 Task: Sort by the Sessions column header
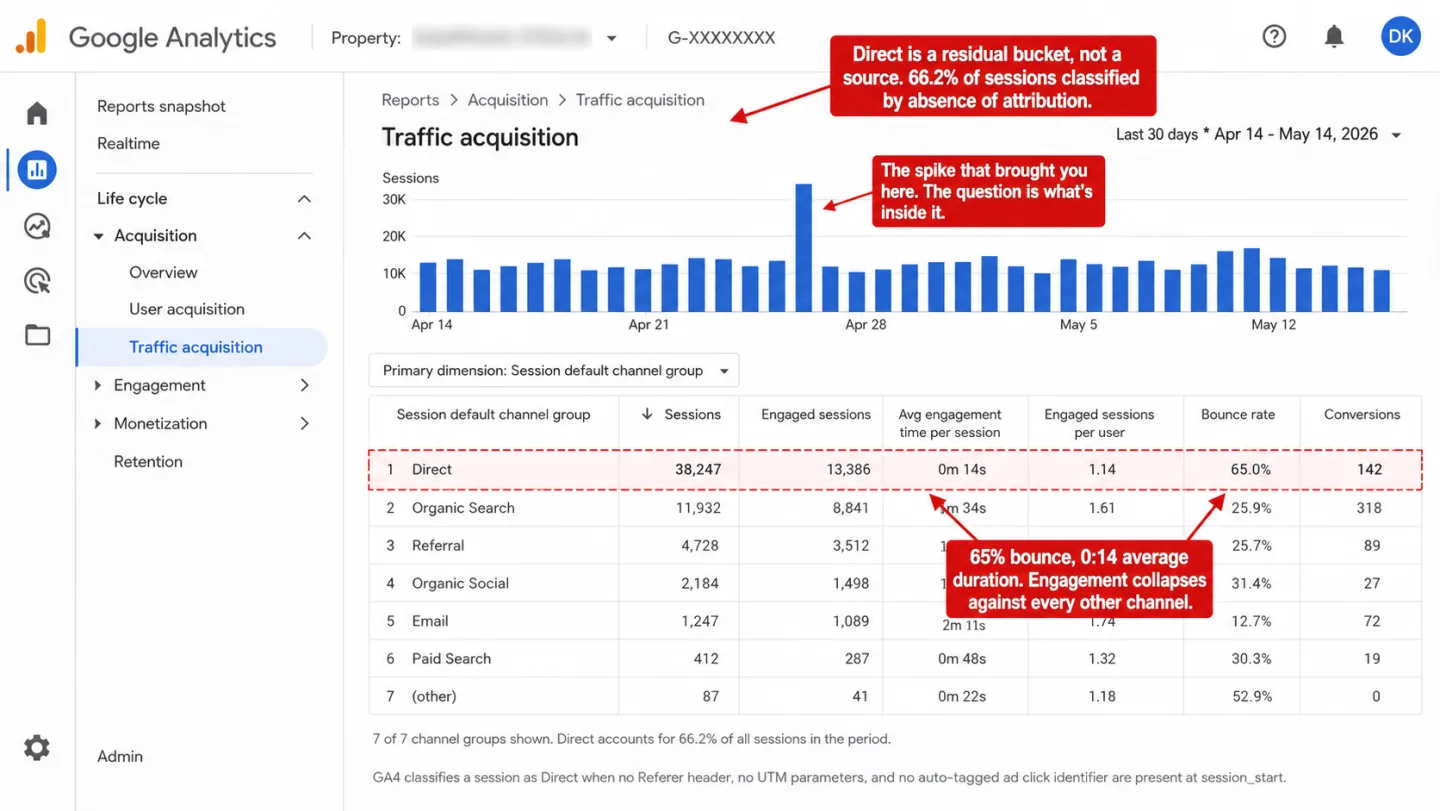click(692, 414)
